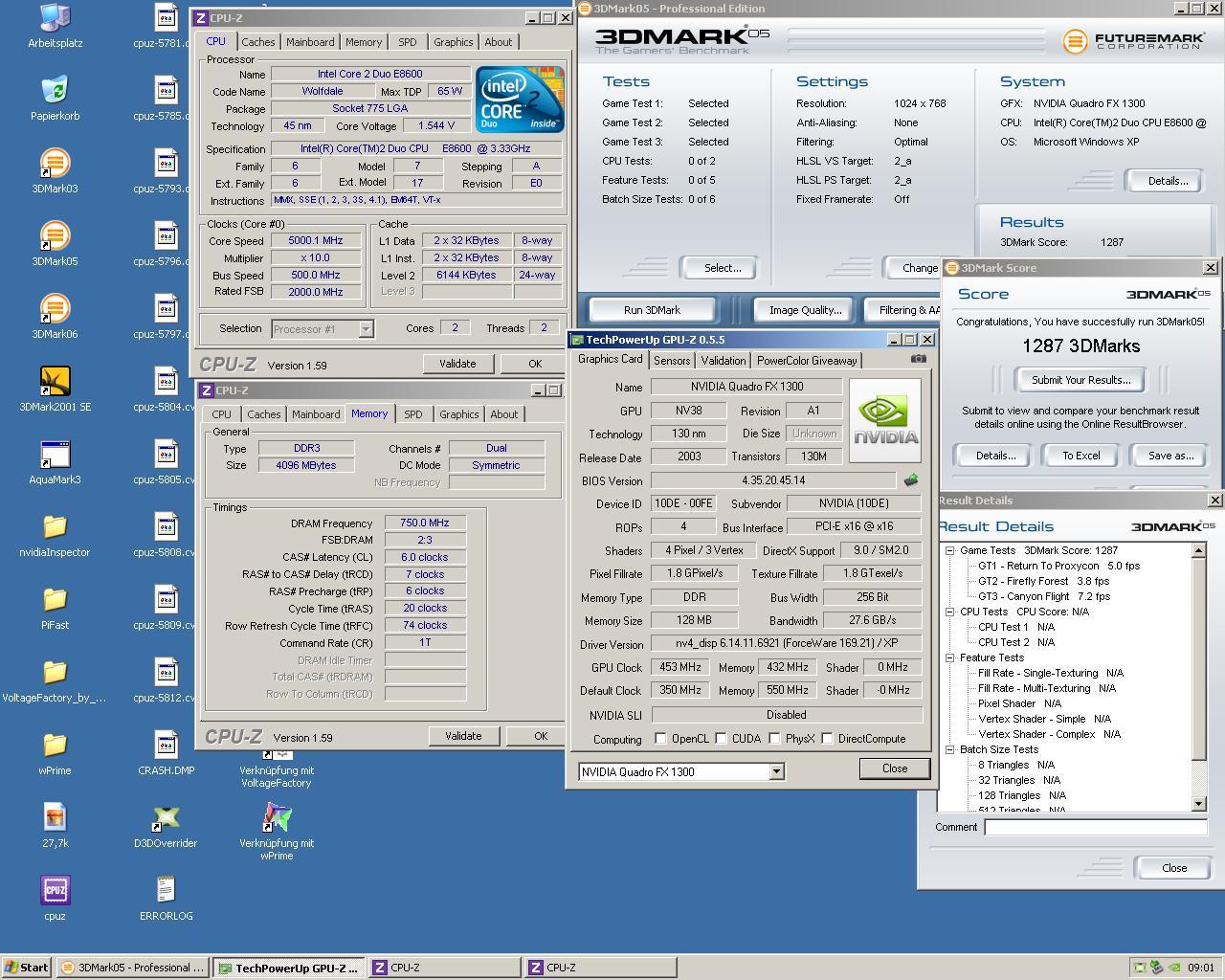Launch 3DMark2001 SE shortcut
This screenshot has height=980, width=1225.
[x=55, y=390]
